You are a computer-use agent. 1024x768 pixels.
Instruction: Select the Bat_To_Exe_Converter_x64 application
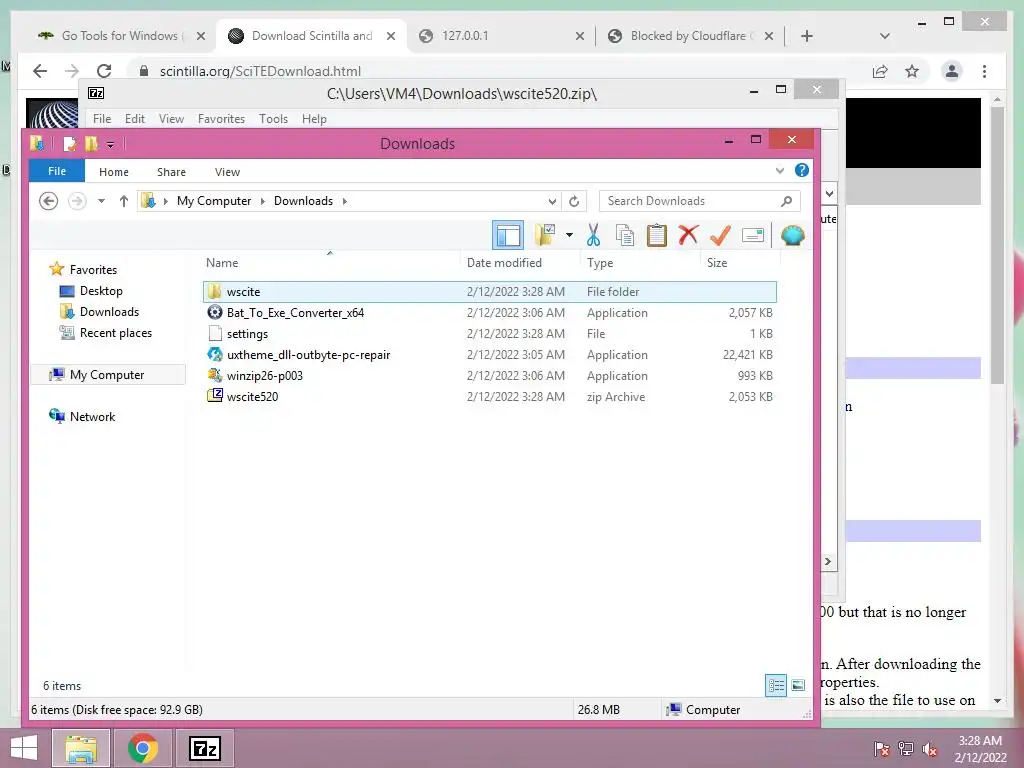(x=489, y=313)
